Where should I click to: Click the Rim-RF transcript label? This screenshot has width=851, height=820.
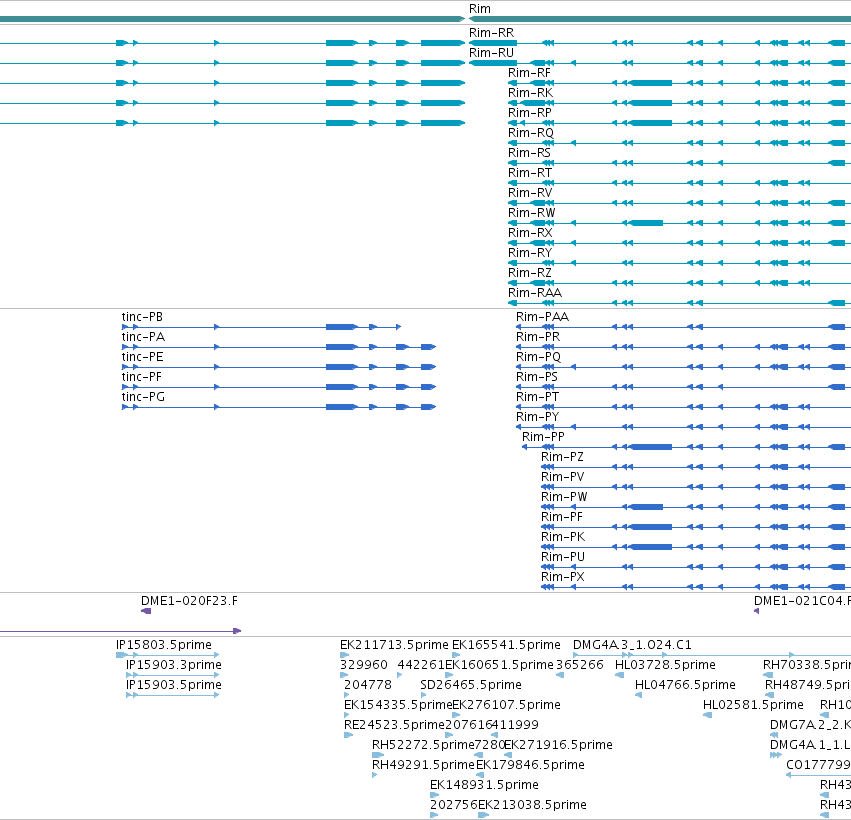point(529,73)
